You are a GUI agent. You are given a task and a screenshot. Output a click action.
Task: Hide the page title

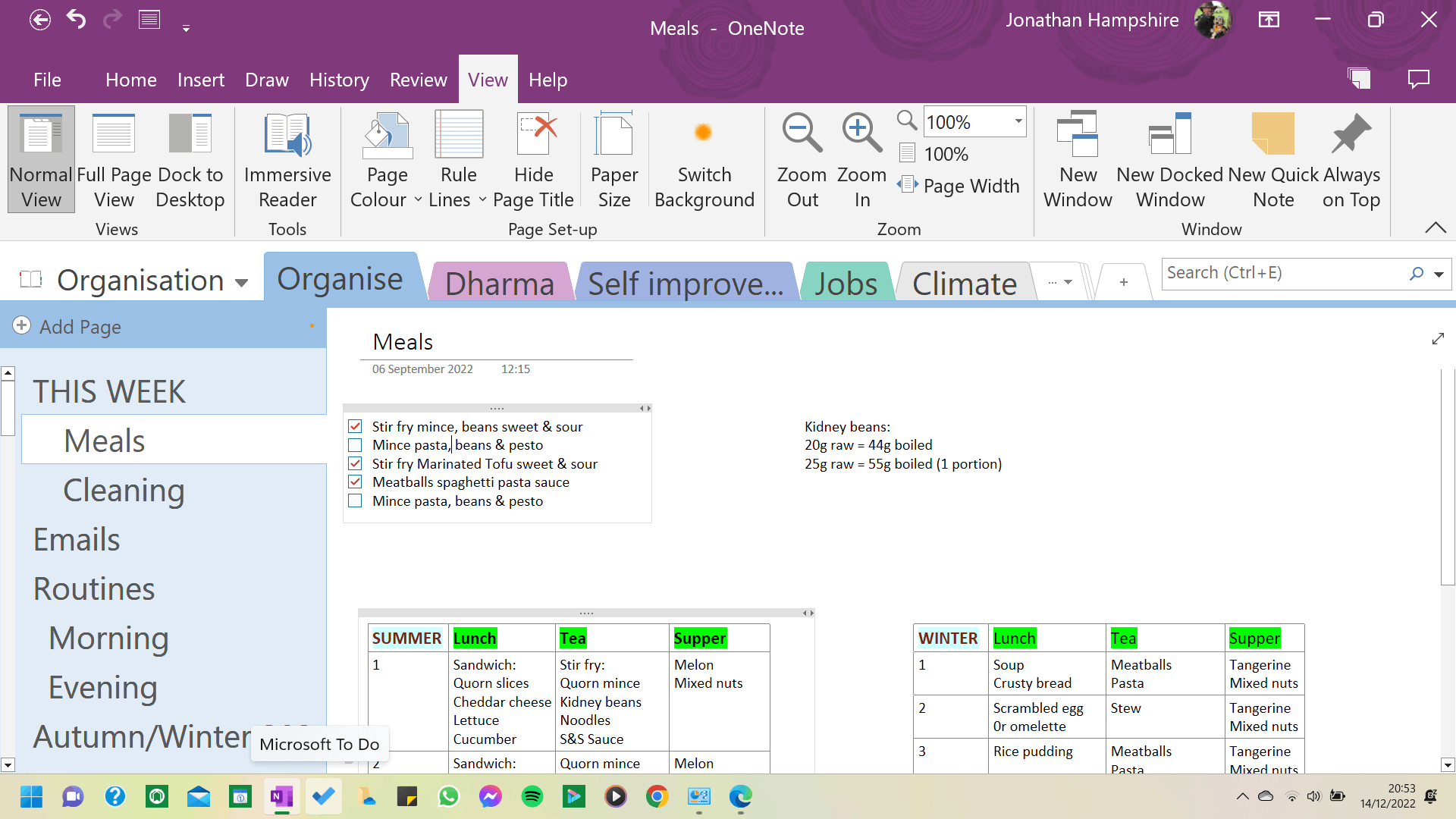coord(534,159)
